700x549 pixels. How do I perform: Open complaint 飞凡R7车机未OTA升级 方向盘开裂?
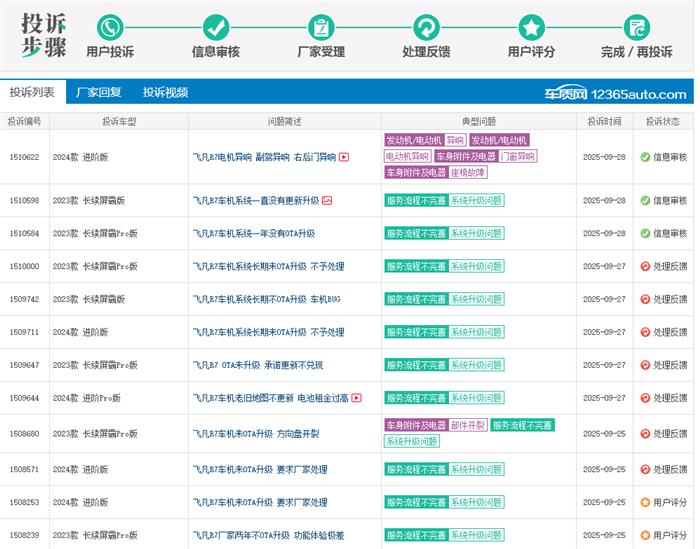coord(256,434)
